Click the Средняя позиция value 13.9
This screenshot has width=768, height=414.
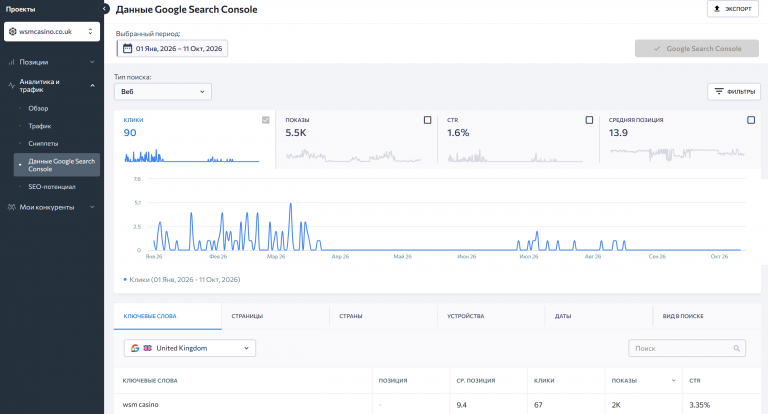coord(618,133)
